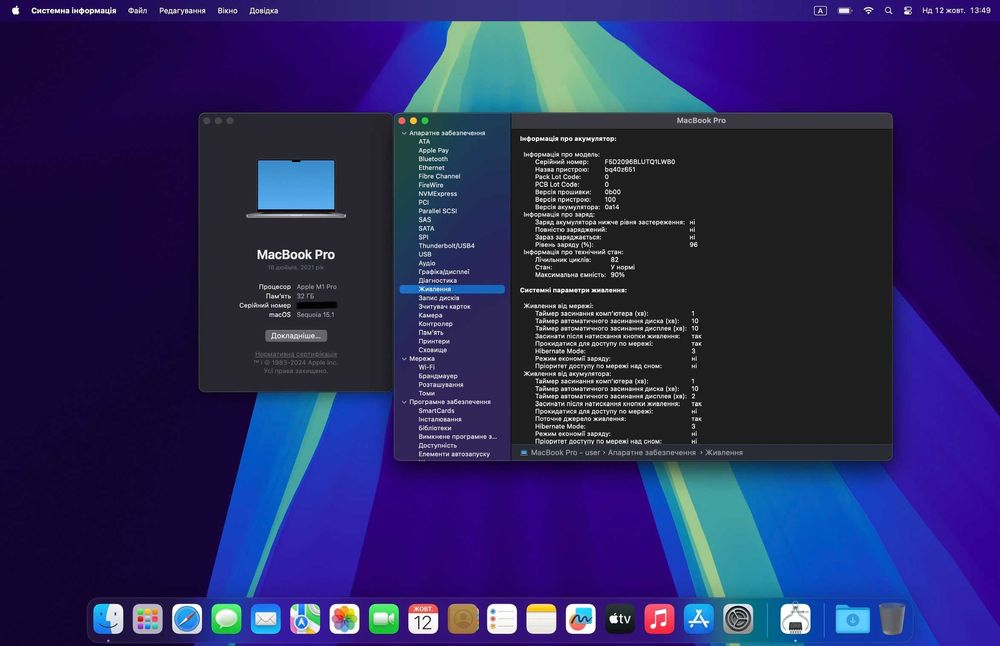Select 'Bluetooth' in the hardware list

click(x=433, y=159)
